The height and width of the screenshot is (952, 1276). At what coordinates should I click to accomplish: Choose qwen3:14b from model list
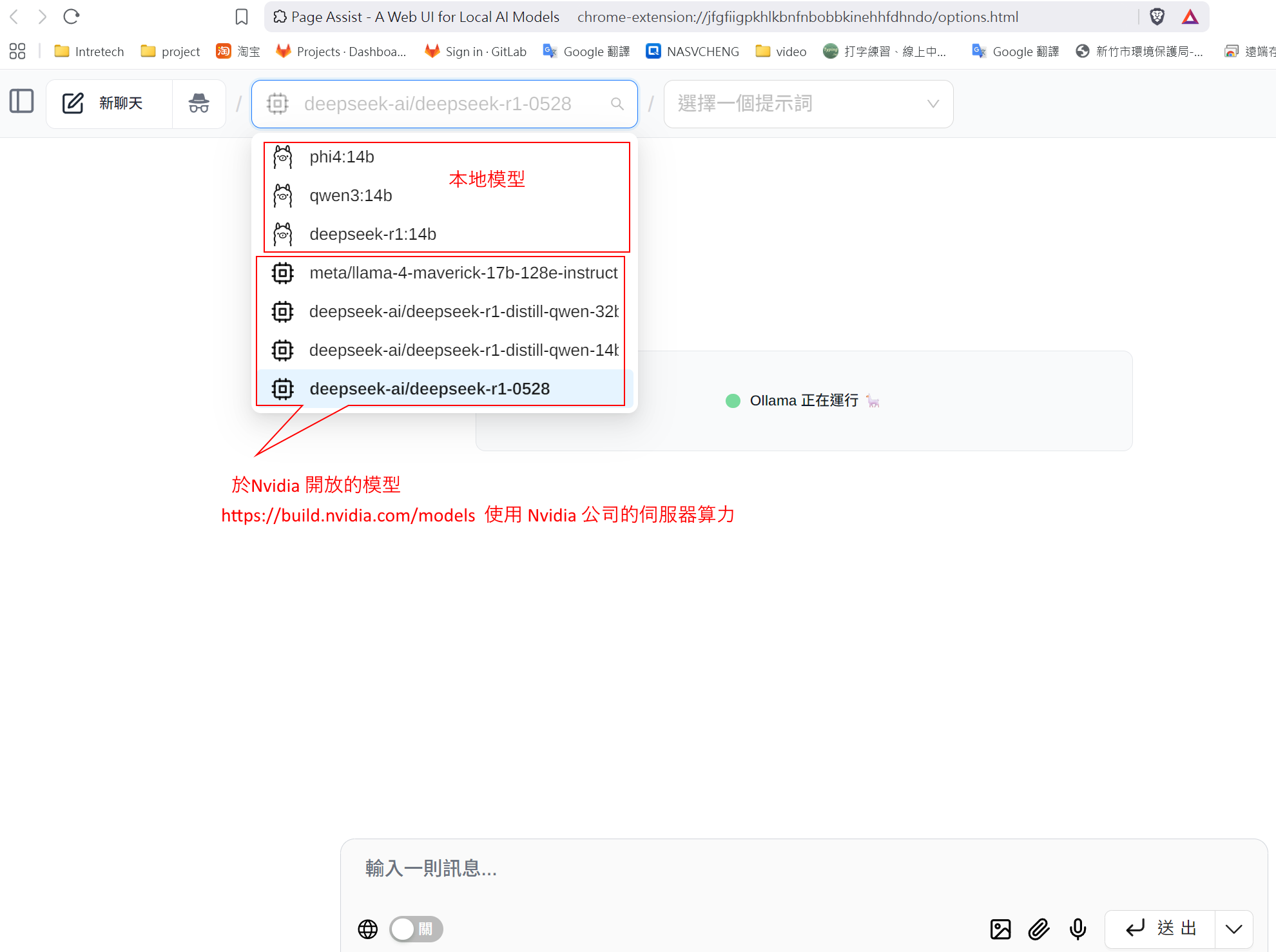[x=351, y=196]
